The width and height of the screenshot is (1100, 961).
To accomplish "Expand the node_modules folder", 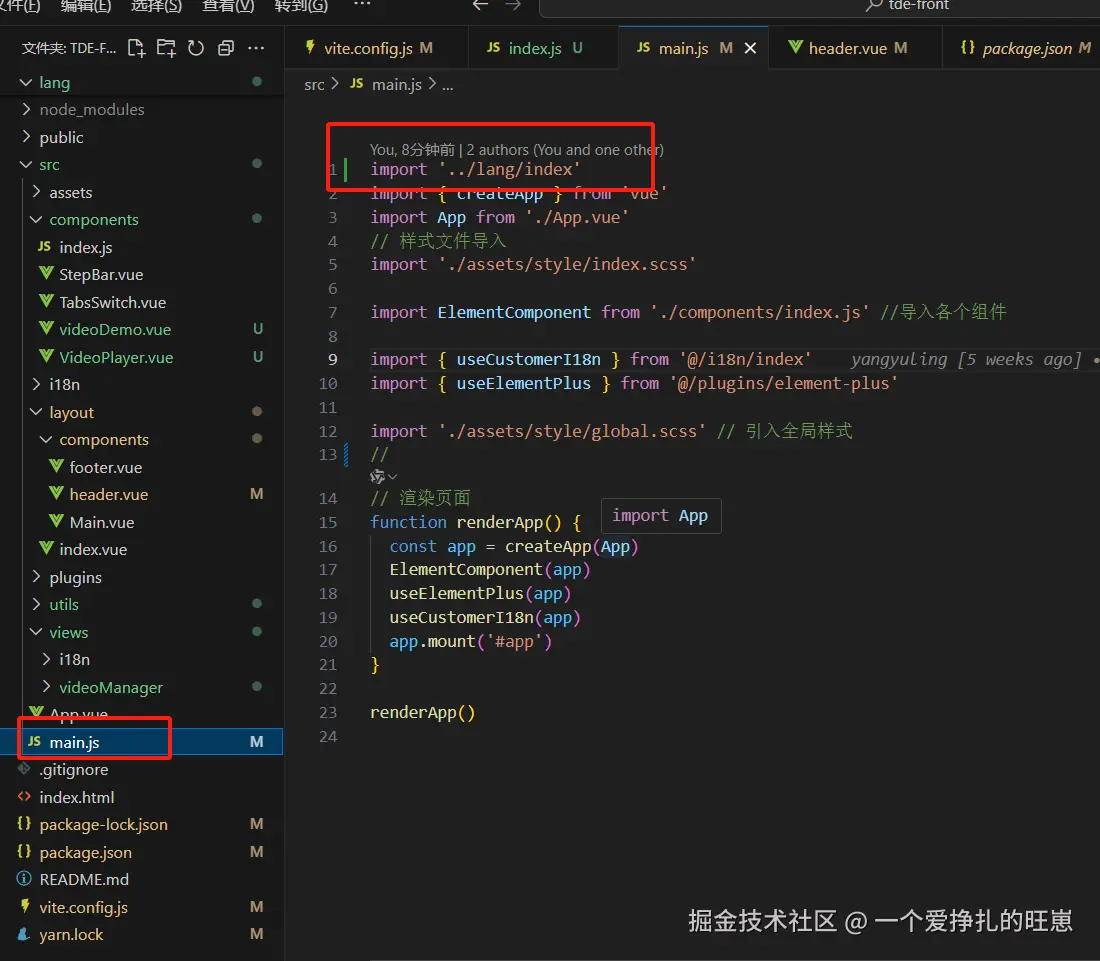I will pos(142,110).
